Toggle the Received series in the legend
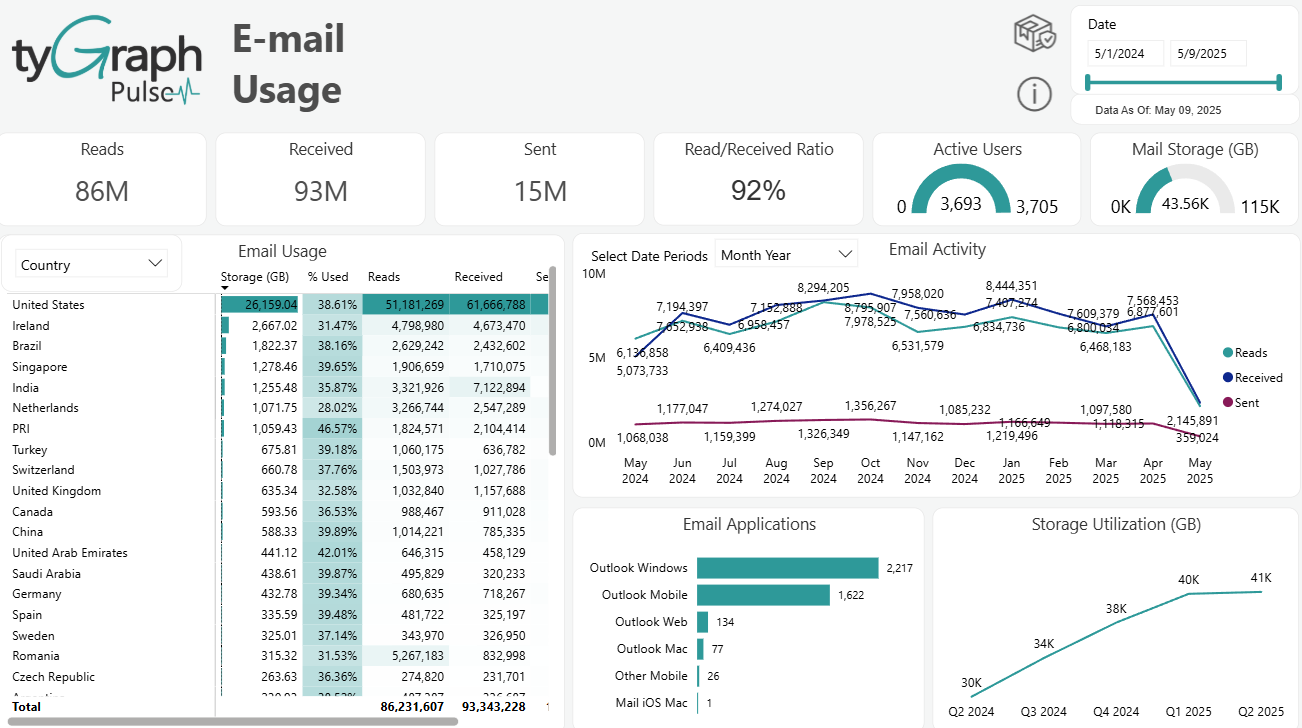The width and height of the screenshot is (1302, 728). 1252,377
